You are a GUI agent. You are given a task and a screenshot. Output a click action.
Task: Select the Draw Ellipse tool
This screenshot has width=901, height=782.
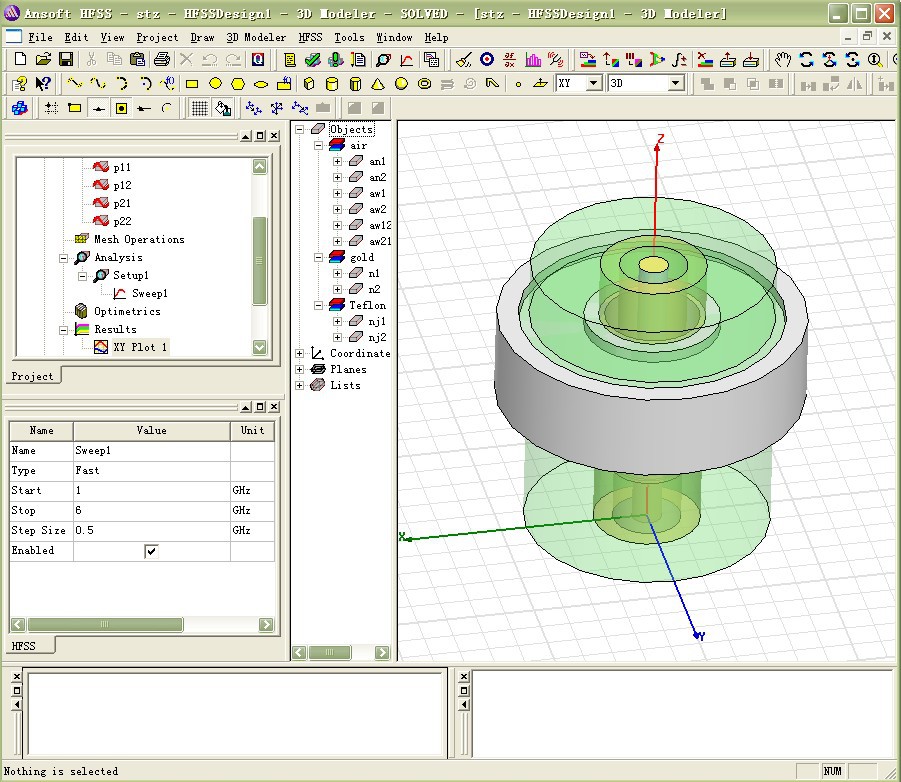click(261, 84)
